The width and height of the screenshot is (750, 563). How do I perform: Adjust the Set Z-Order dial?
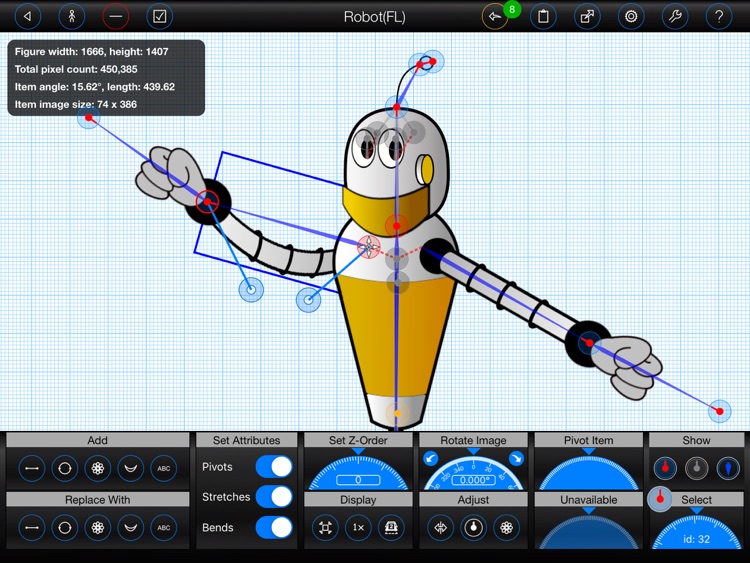[358, 473]
